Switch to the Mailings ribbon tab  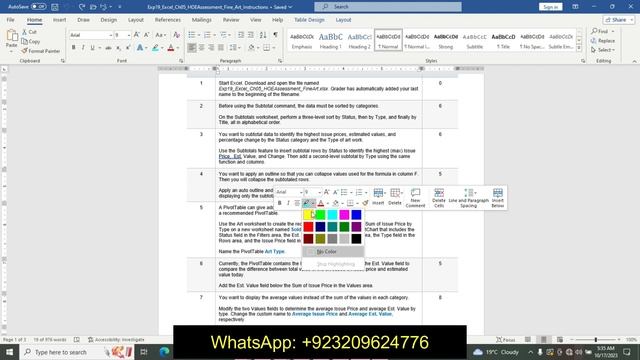(x=202, y=20)
